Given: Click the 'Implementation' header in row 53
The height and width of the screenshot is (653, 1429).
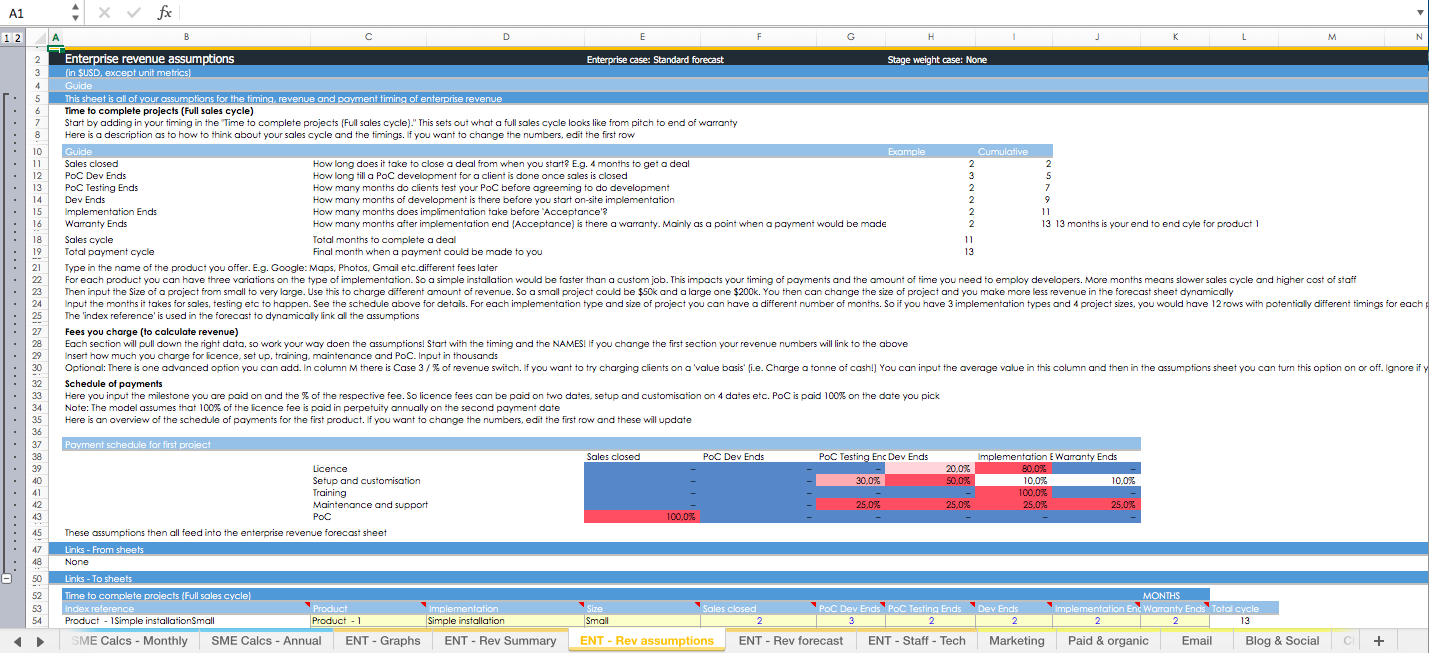Looking at the screenshot, I should pyautogui.click(x=505, y=608).
